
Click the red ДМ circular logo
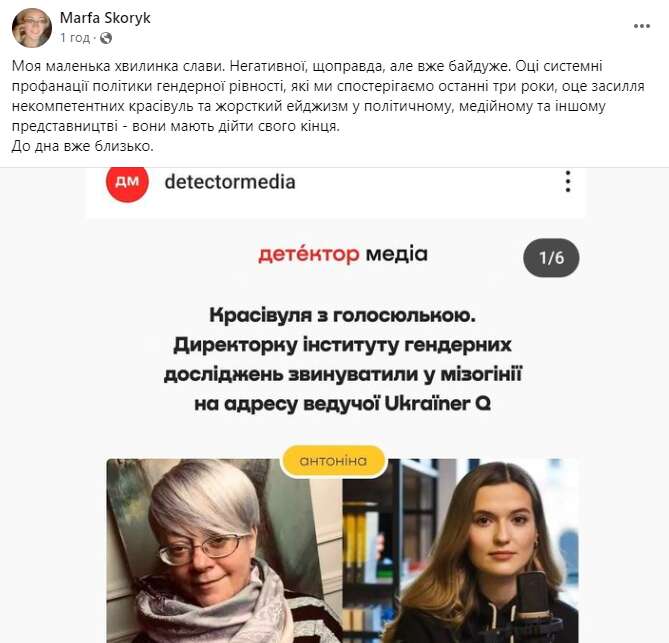(x=127, y=182)
